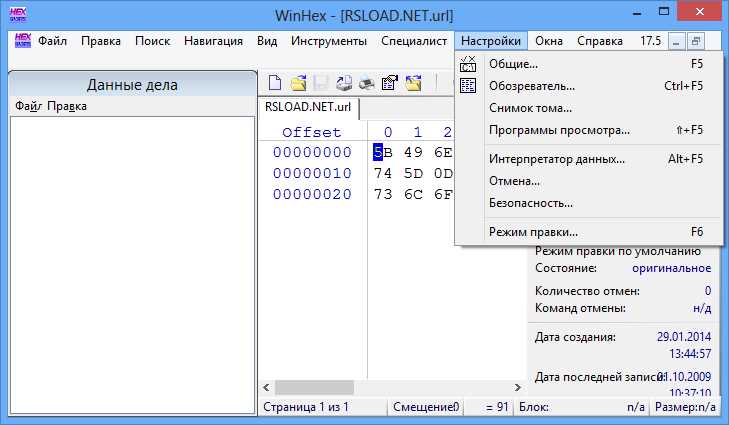Click the Directory browser grid icon
Image resolution: width=729 pixels, height=425 pixels.
click(468, 86)
